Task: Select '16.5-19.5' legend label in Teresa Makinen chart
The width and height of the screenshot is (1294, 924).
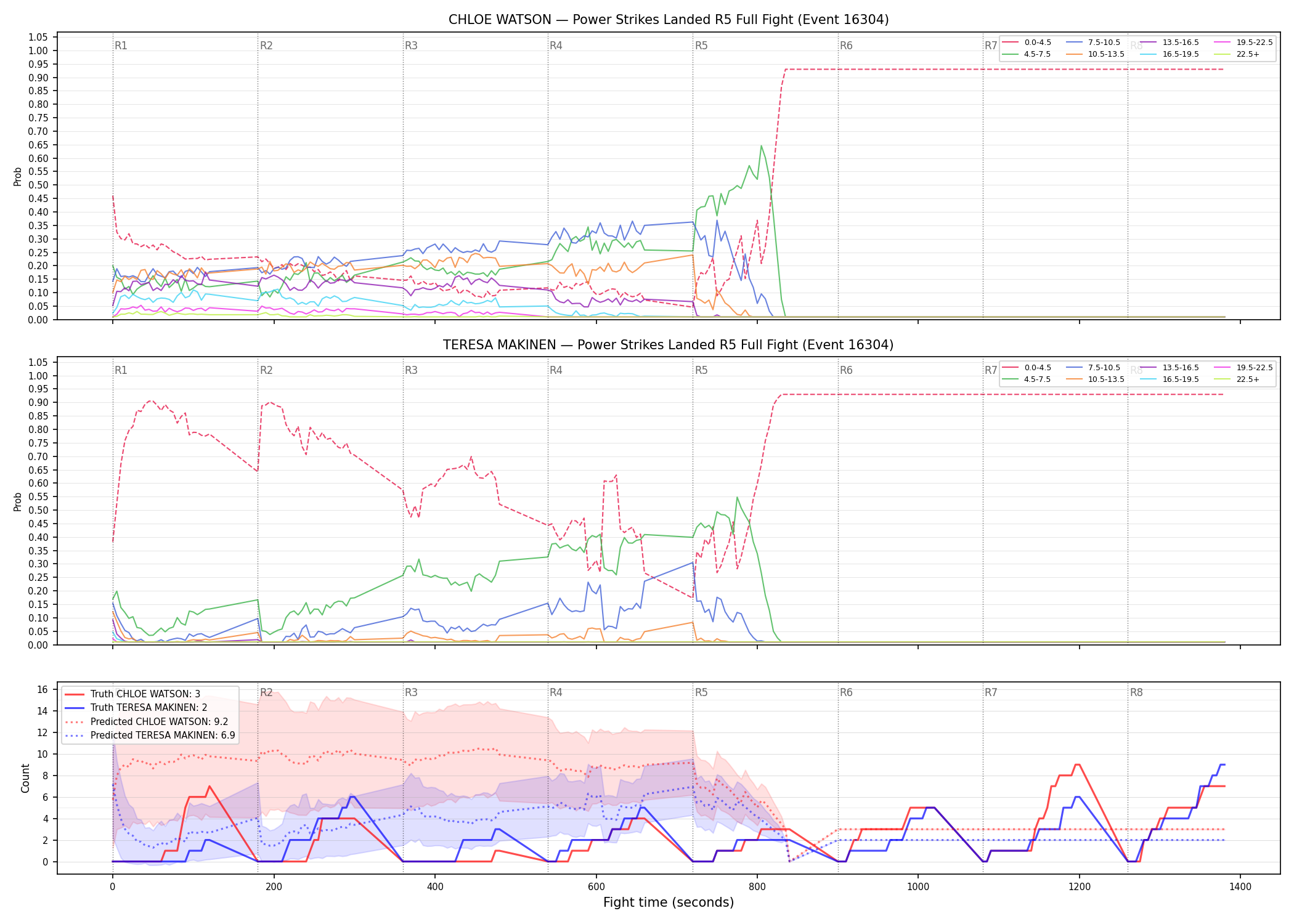Action: (1181, 379)
